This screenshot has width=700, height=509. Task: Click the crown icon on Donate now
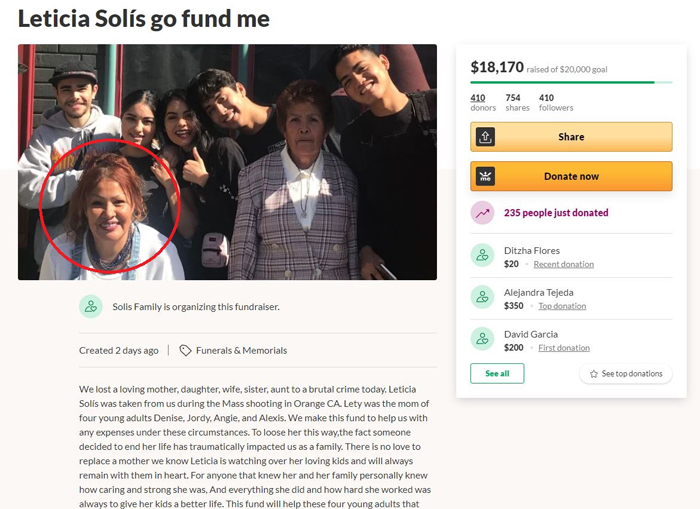(x=486, y=176)
